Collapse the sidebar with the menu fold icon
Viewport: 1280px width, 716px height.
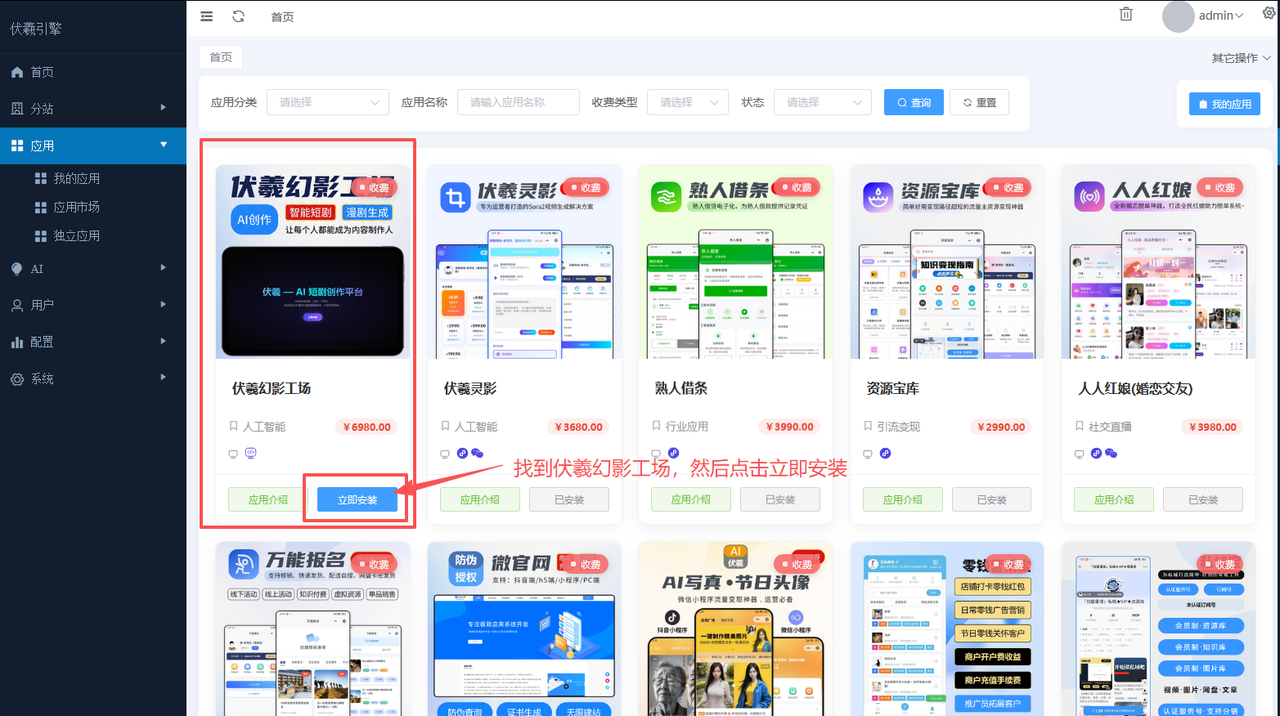[207, 16]
